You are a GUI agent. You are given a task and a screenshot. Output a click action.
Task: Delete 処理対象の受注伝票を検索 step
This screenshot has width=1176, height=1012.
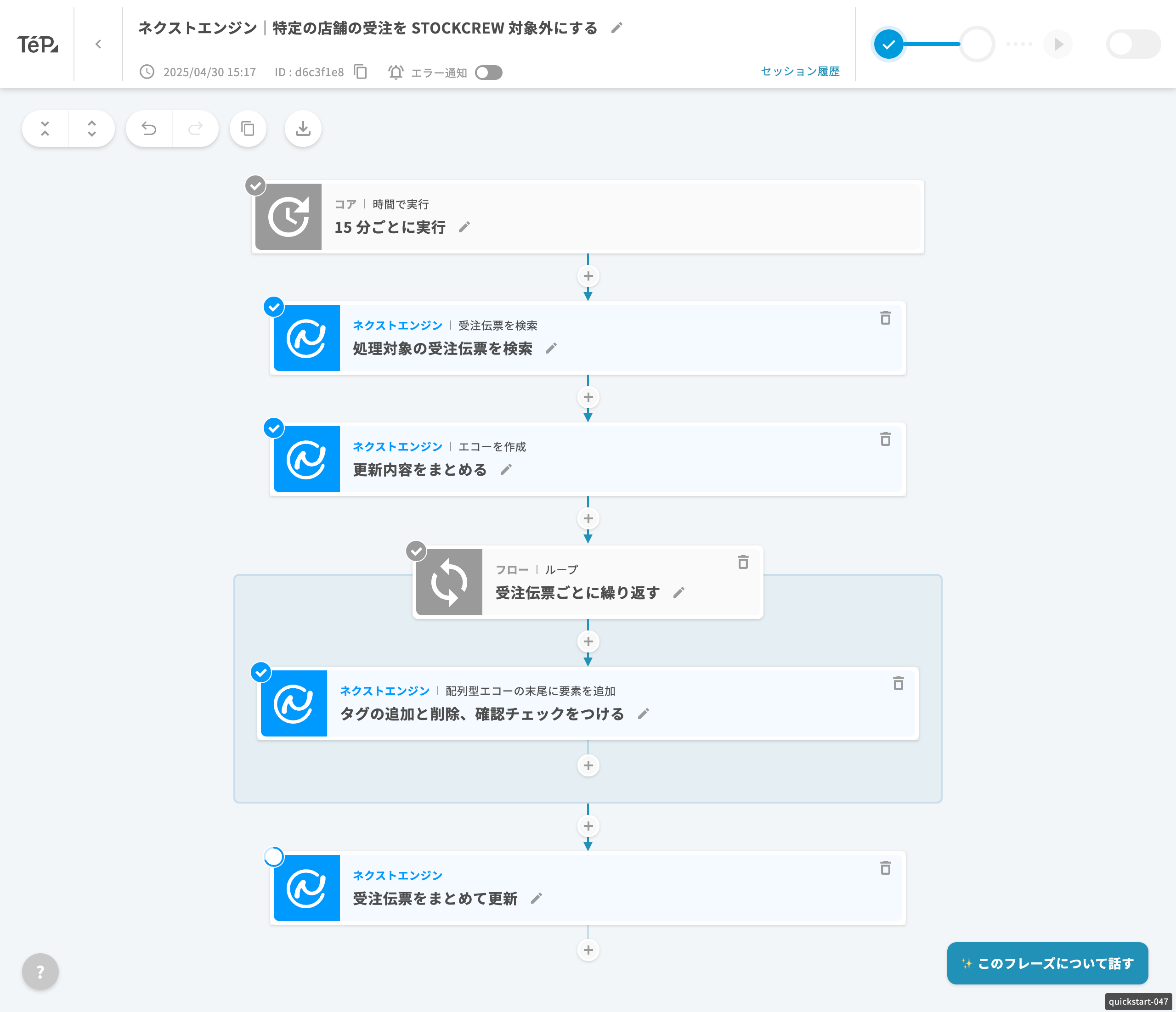(x=885, y=318)
